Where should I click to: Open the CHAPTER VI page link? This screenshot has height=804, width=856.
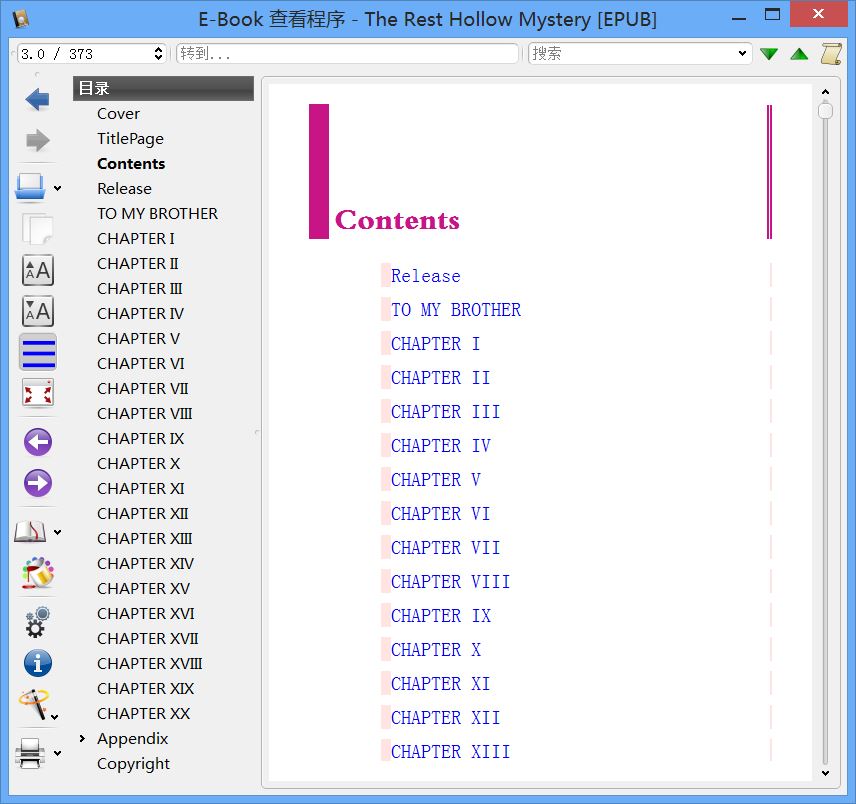coord(441,514)
